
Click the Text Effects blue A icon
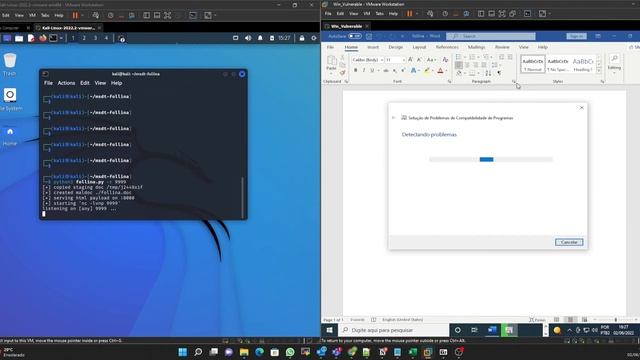pos(413,71)
